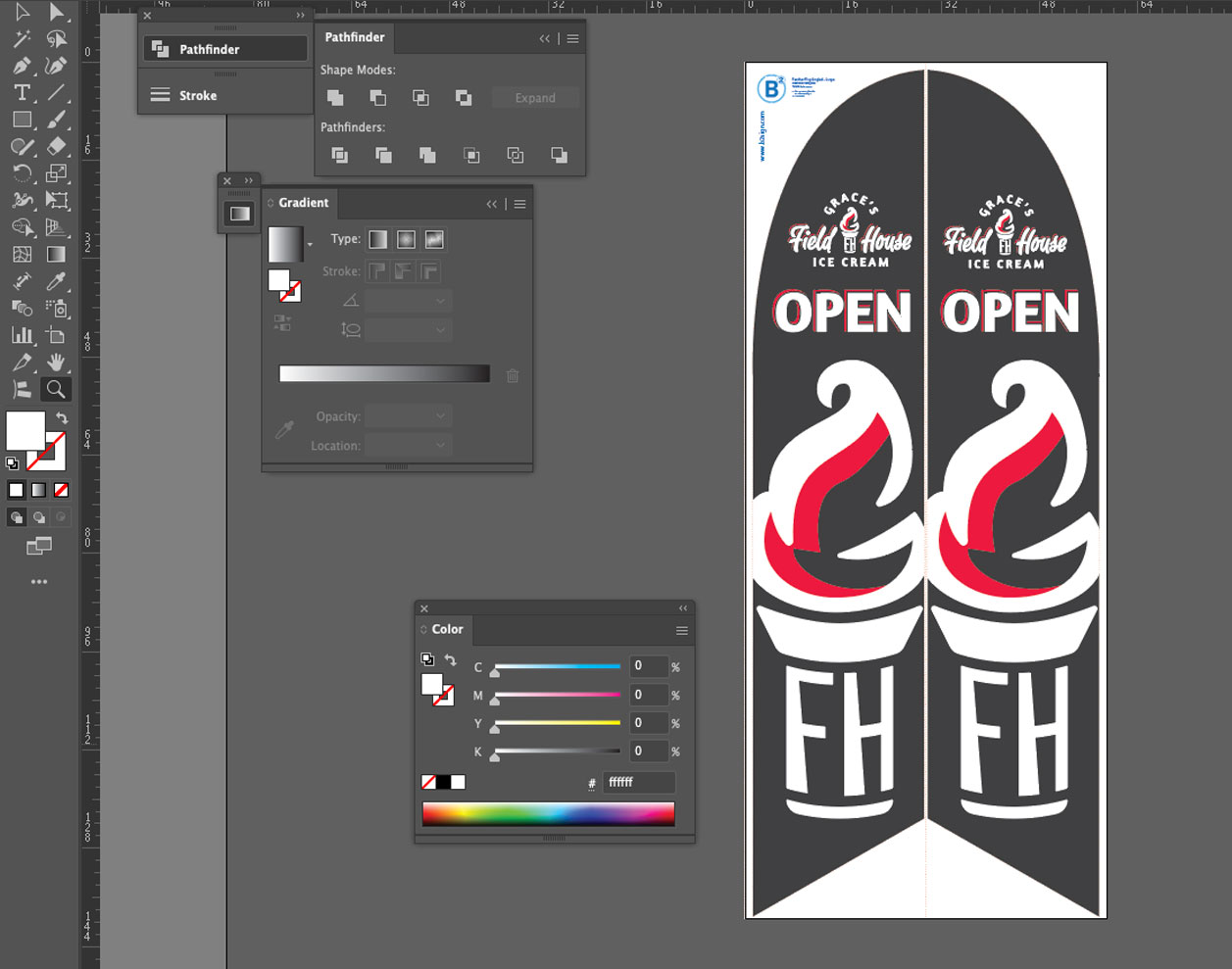
Task: Choose Linear gradient type
Action: 378,239
